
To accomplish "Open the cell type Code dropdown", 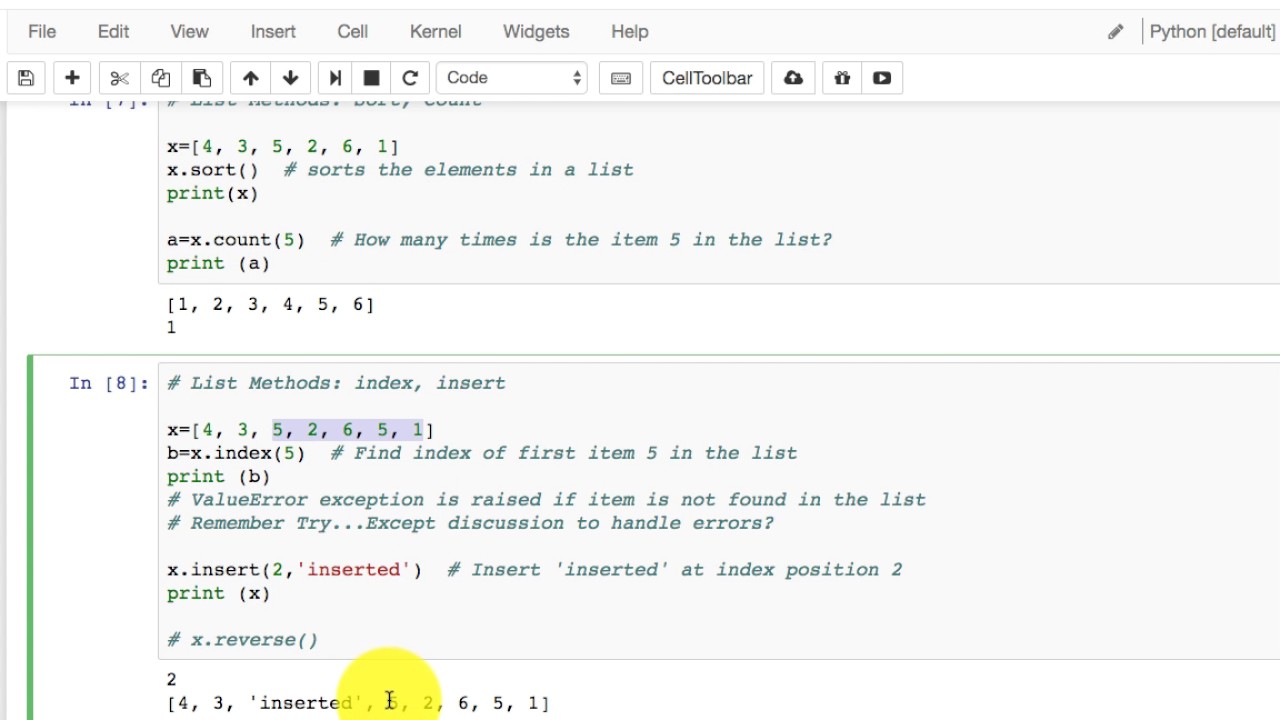I will click(x=512, y=78).
